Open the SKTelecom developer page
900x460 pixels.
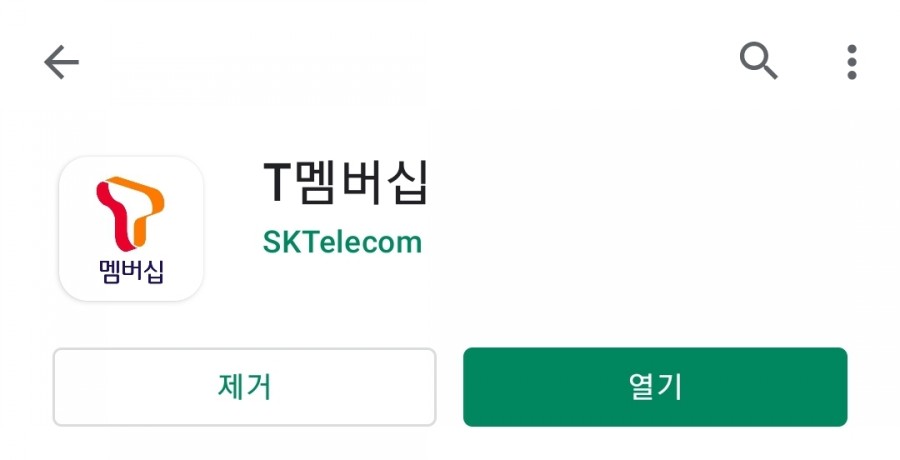coord(342,242)
